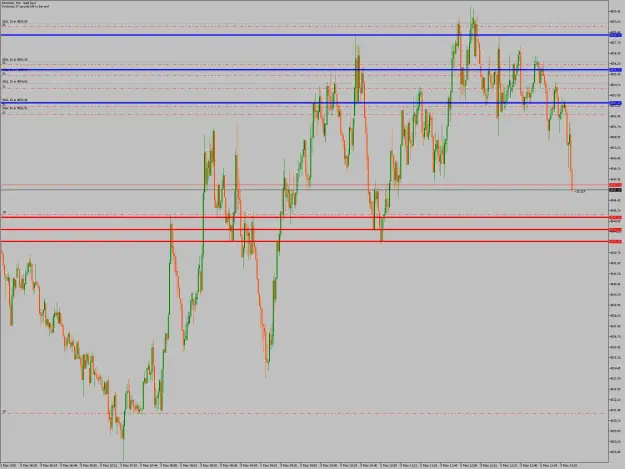Image resolution: width=625 pixels, height=469 pixels.
Task: Click the chart symbol title in top-left corner
Action: point(19,3)
